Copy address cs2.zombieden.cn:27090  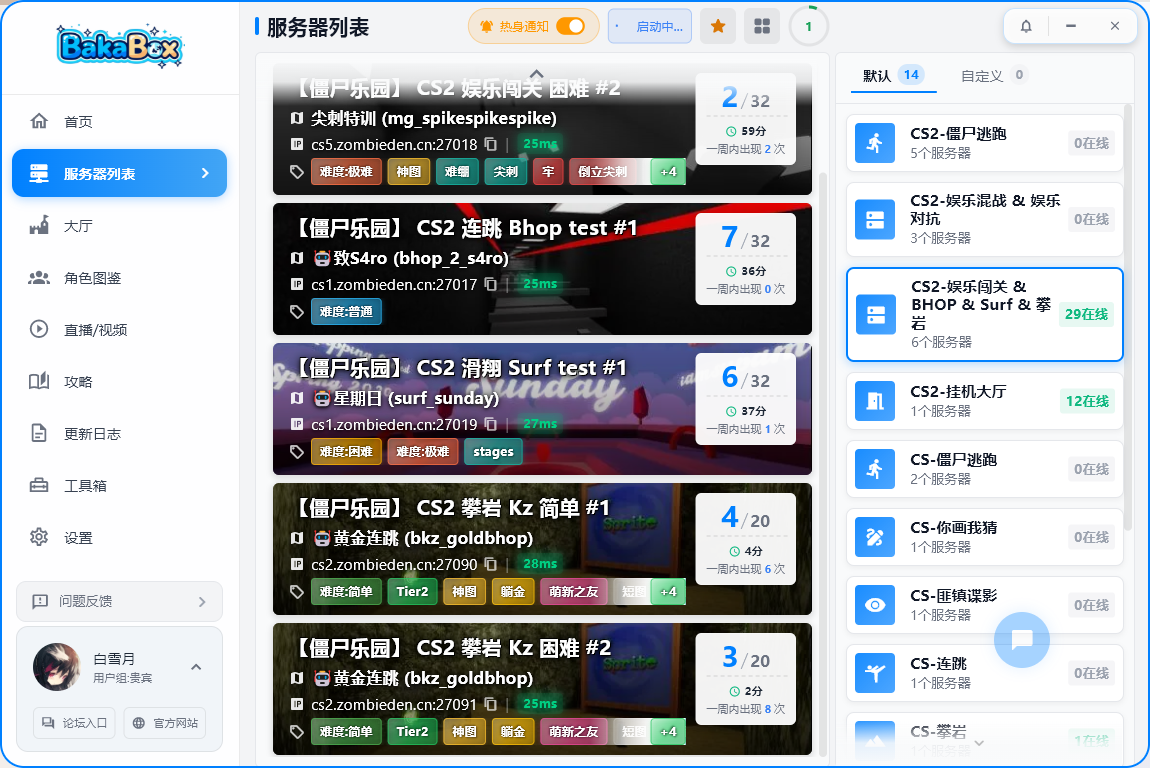[x=491, y=564]
